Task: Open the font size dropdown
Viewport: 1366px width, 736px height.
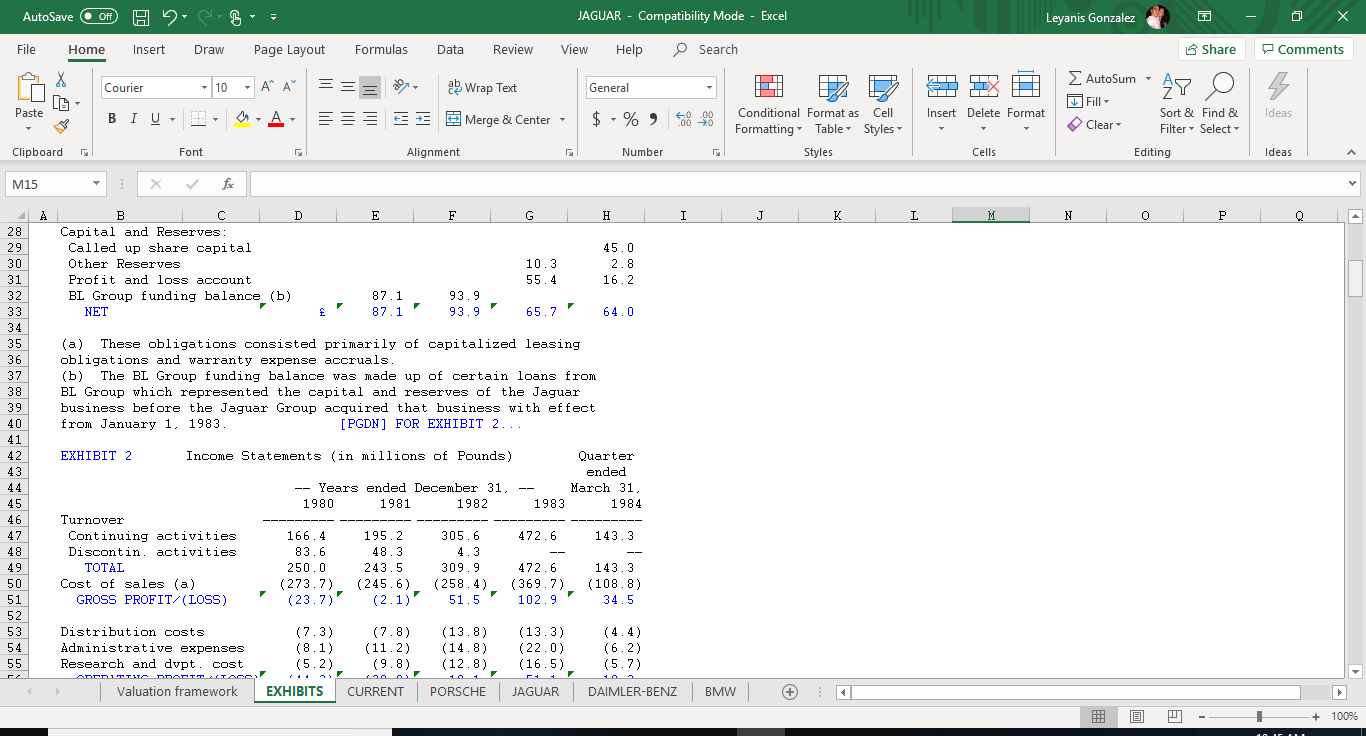Action: coord(247,88)
